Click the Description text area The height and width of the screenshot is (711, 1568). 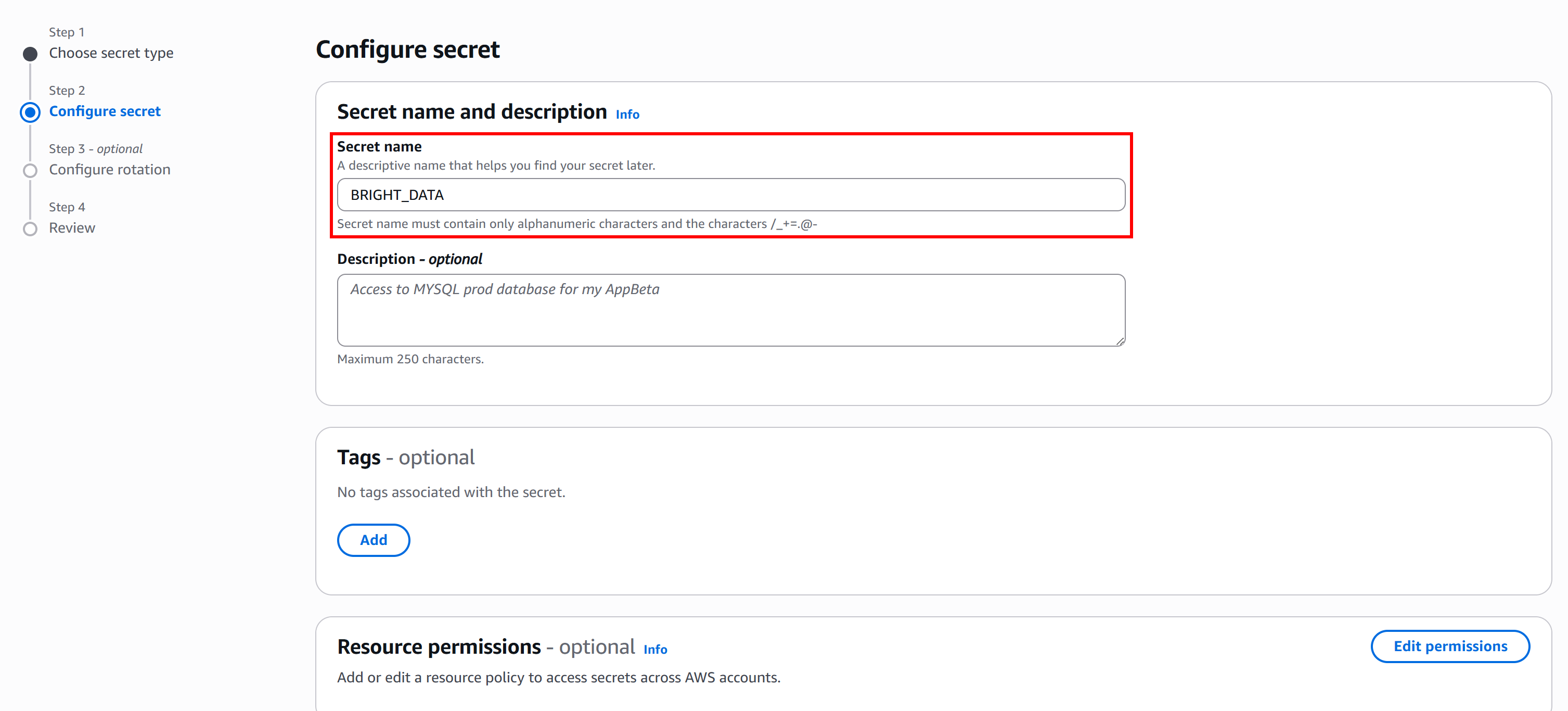pos(730,310)
